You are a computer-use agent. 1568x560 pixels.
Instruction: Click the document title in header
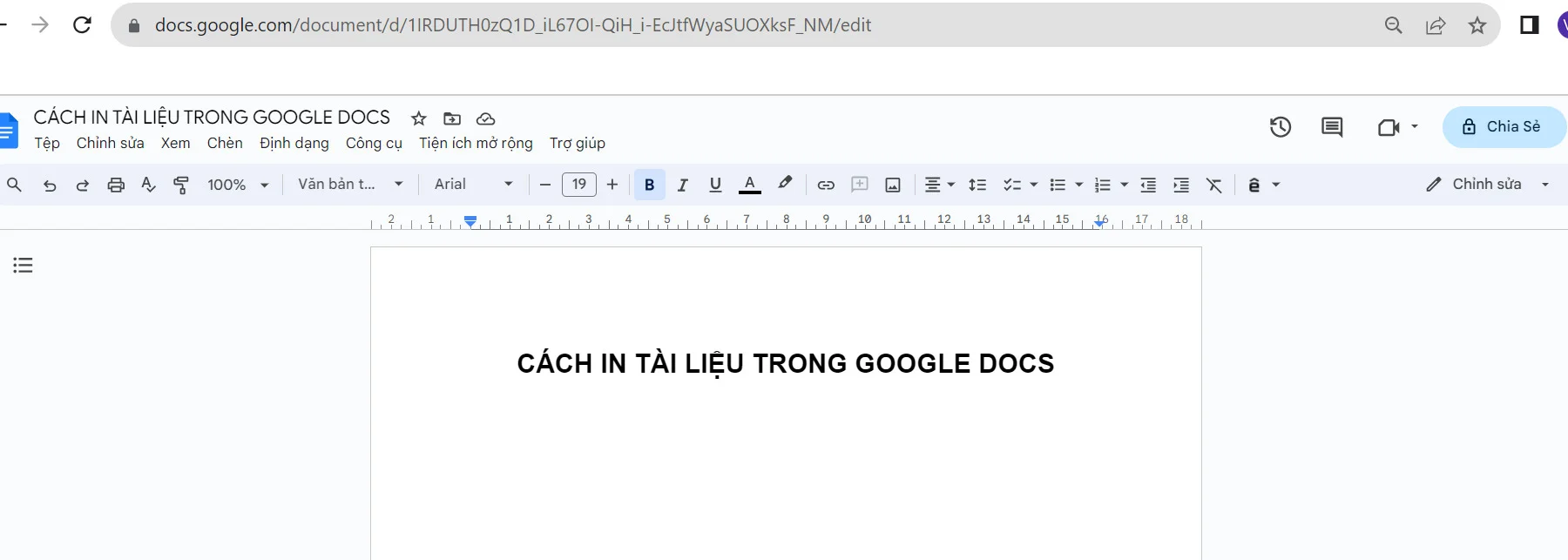(x=212, y=117)
